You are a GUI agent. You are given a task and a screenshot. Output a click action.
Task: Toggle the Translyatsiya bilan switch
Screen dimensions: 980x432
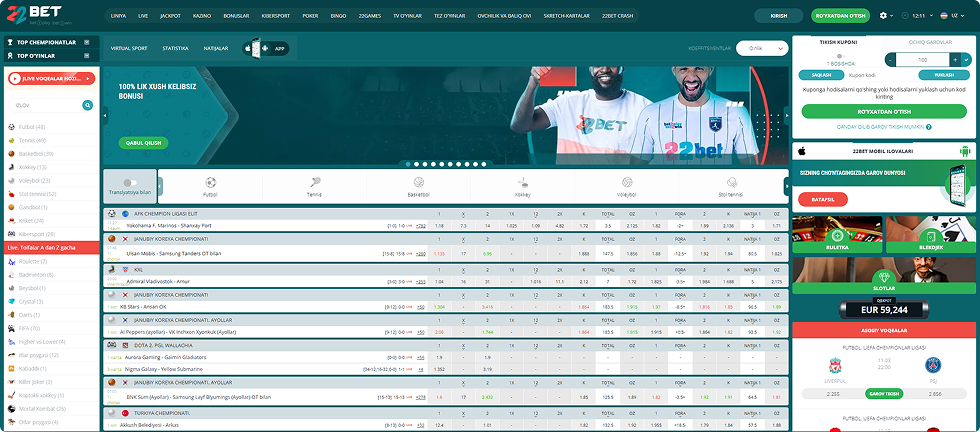(130, 183)
